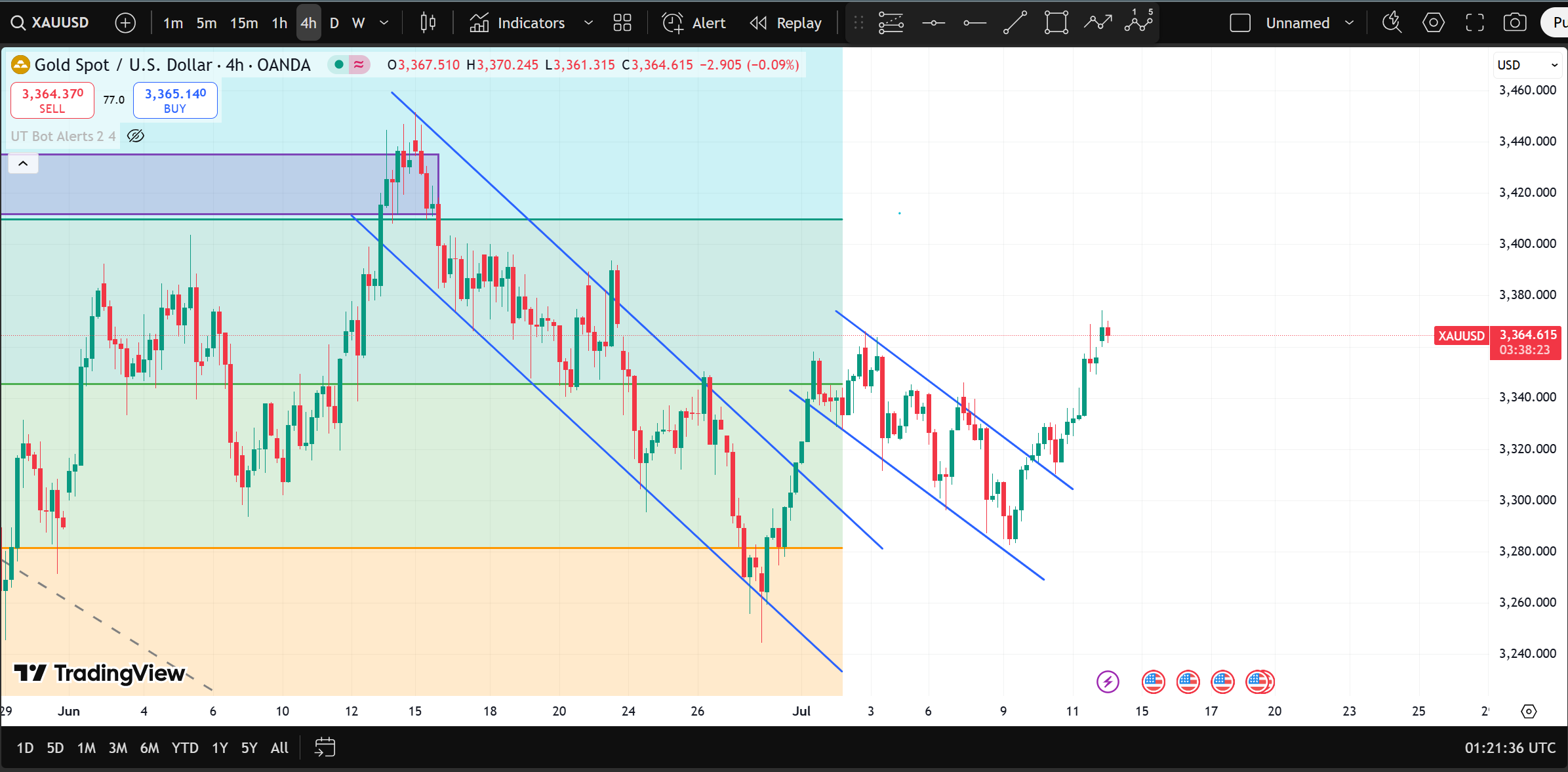Select the 1m timeframe
1568x772 pixels.
click(173, 23)
